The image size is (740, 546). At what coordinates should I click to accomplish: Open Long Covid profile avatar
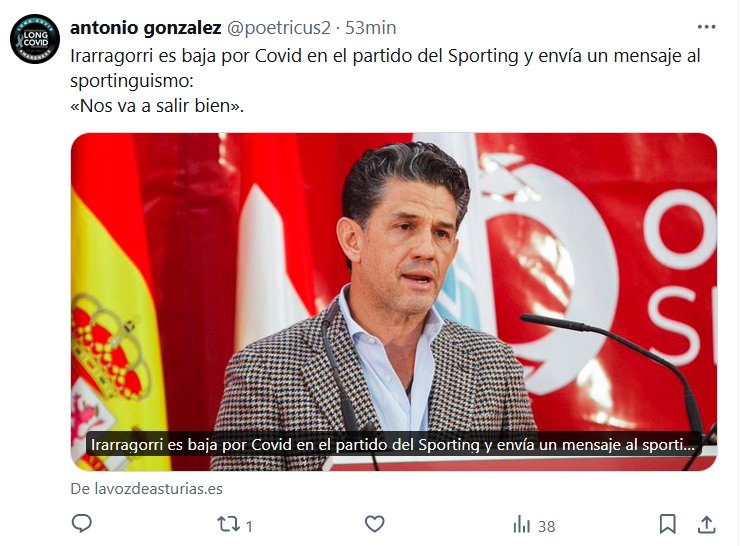click(x=35, y=39)
